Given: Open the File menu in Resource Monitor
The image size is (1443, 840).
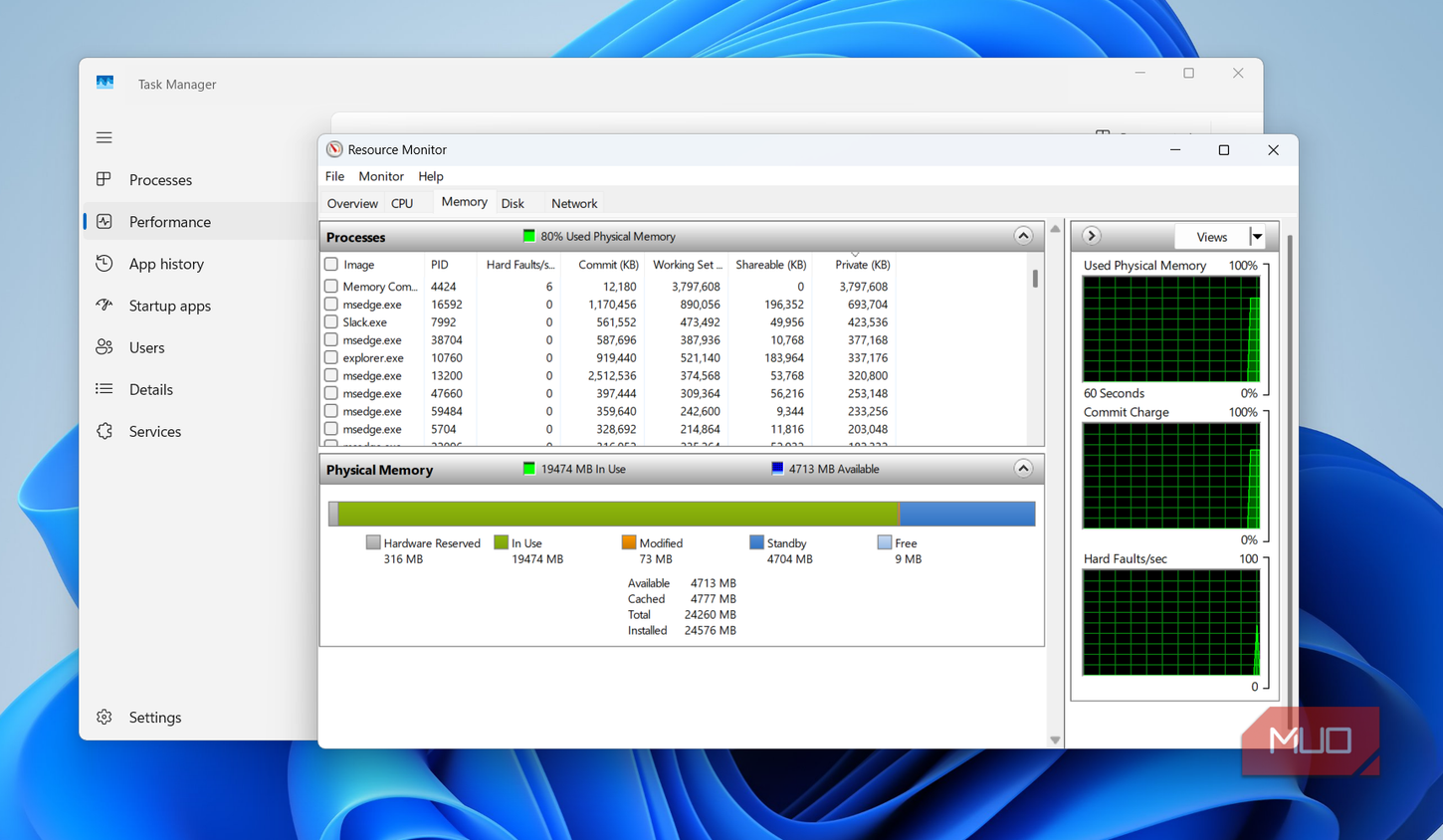Looking at the screenshot, I should (334, 176).
